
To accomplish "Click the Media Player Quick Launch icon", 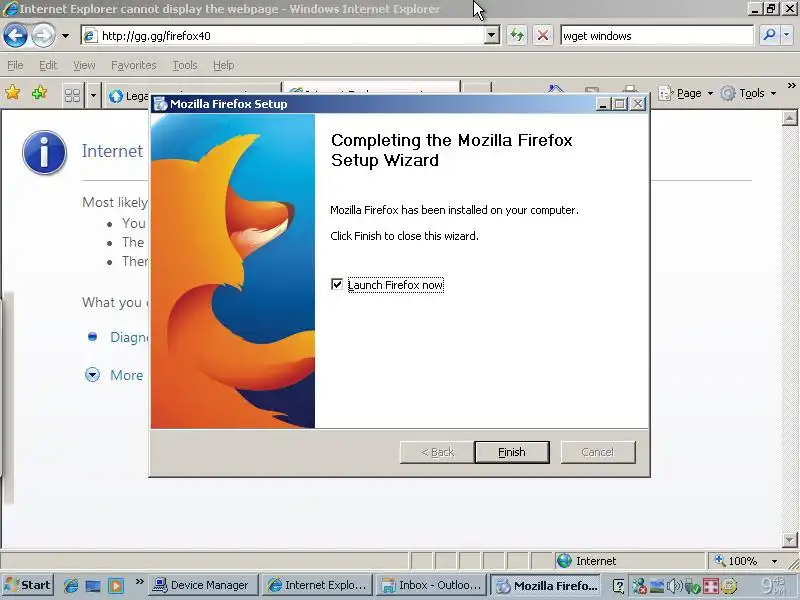I will (x=116, y=586).
